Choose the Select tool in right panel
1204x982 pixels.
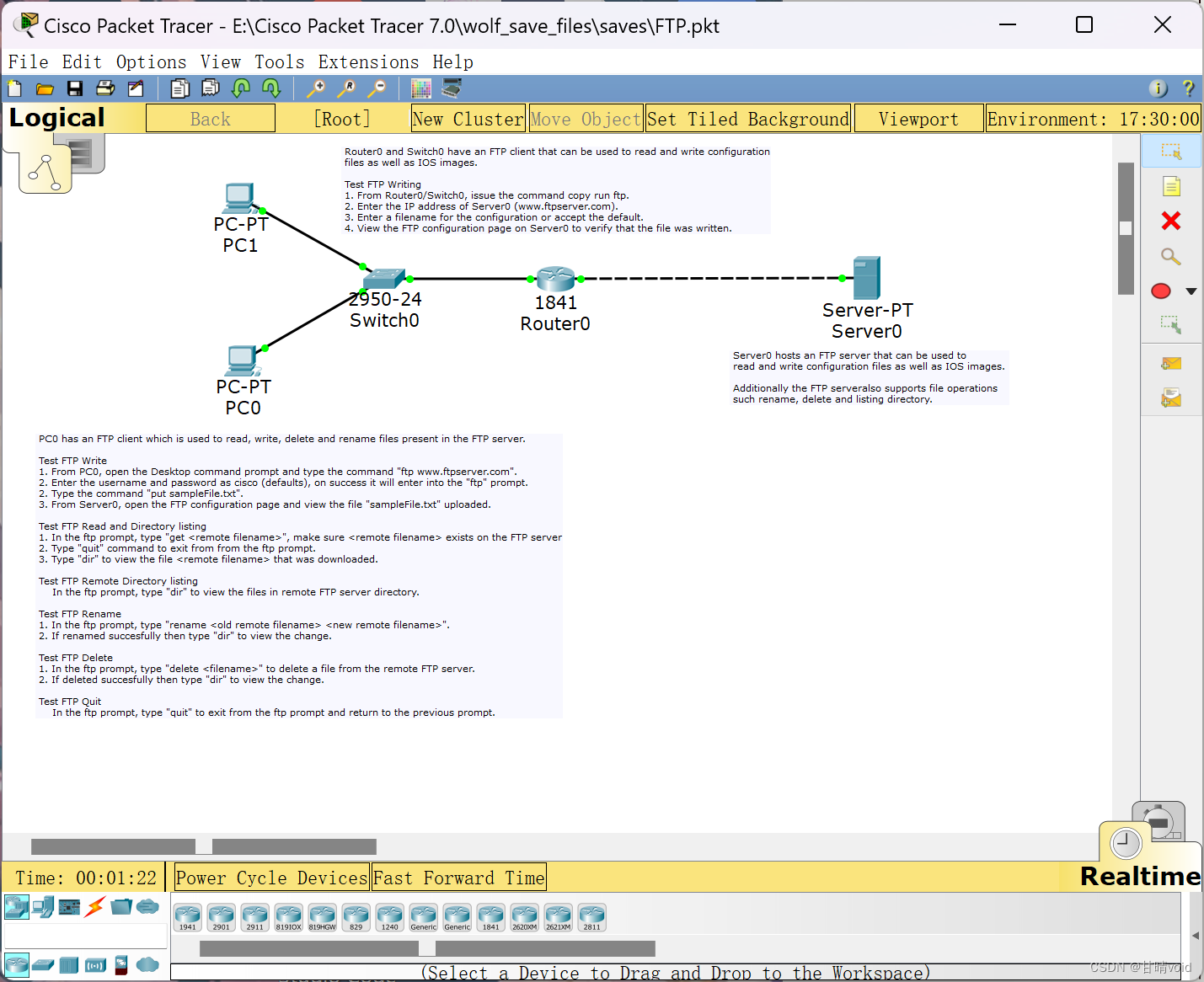click(1171, 152)
